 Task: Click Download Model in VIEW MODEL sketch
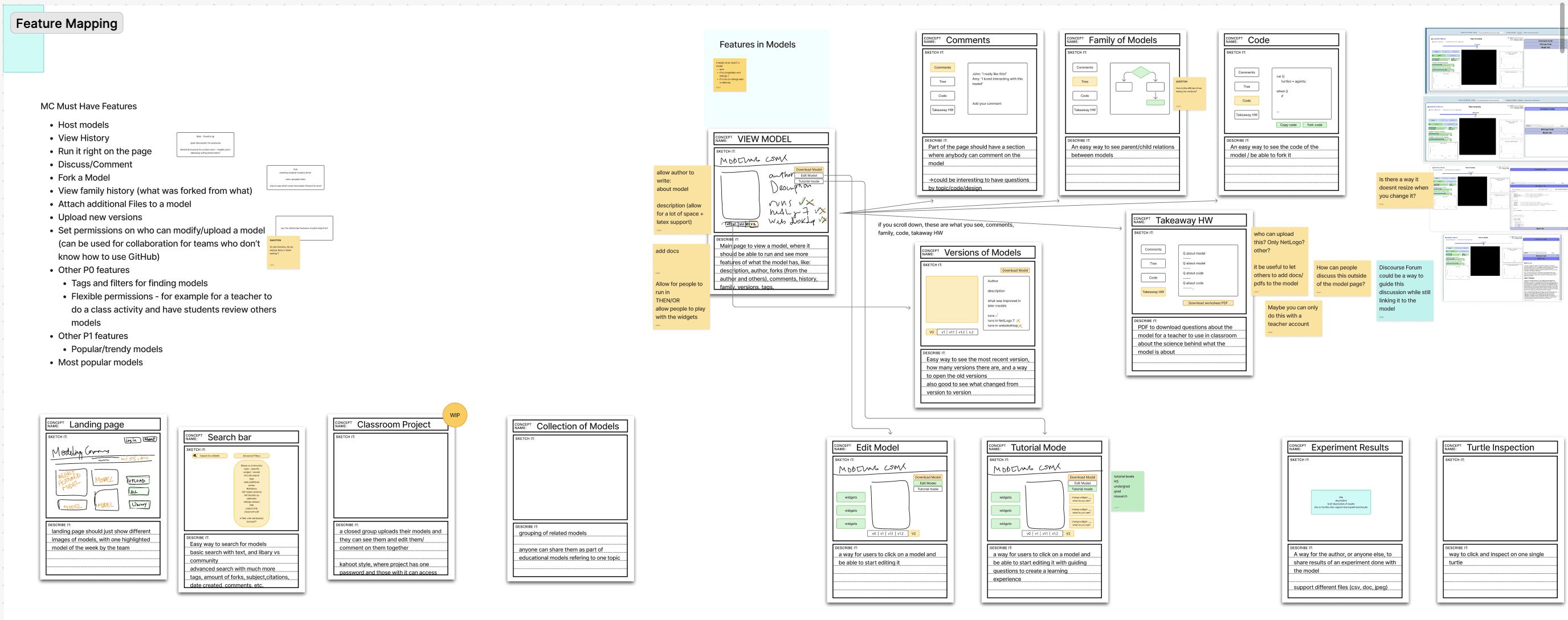[x=808, y=169]
